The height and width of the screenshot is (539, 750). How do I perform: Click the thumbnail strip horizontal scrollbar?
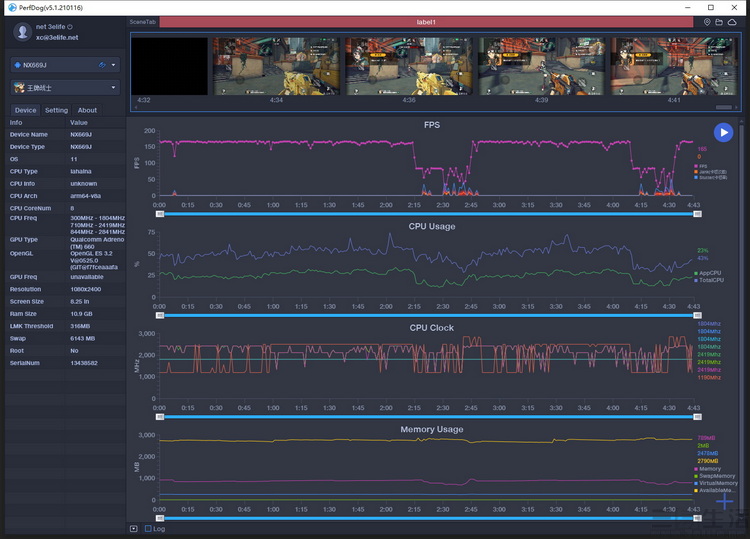[724, 107]
